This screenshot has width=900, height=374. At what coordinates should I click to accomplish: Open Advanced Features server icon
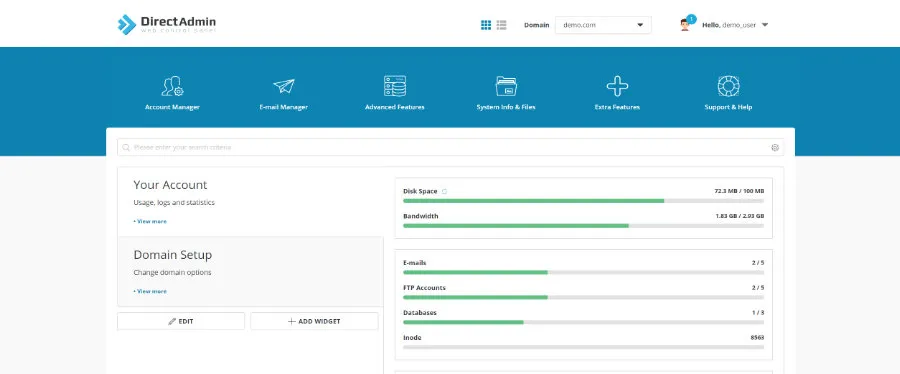(x=395, y=86)
